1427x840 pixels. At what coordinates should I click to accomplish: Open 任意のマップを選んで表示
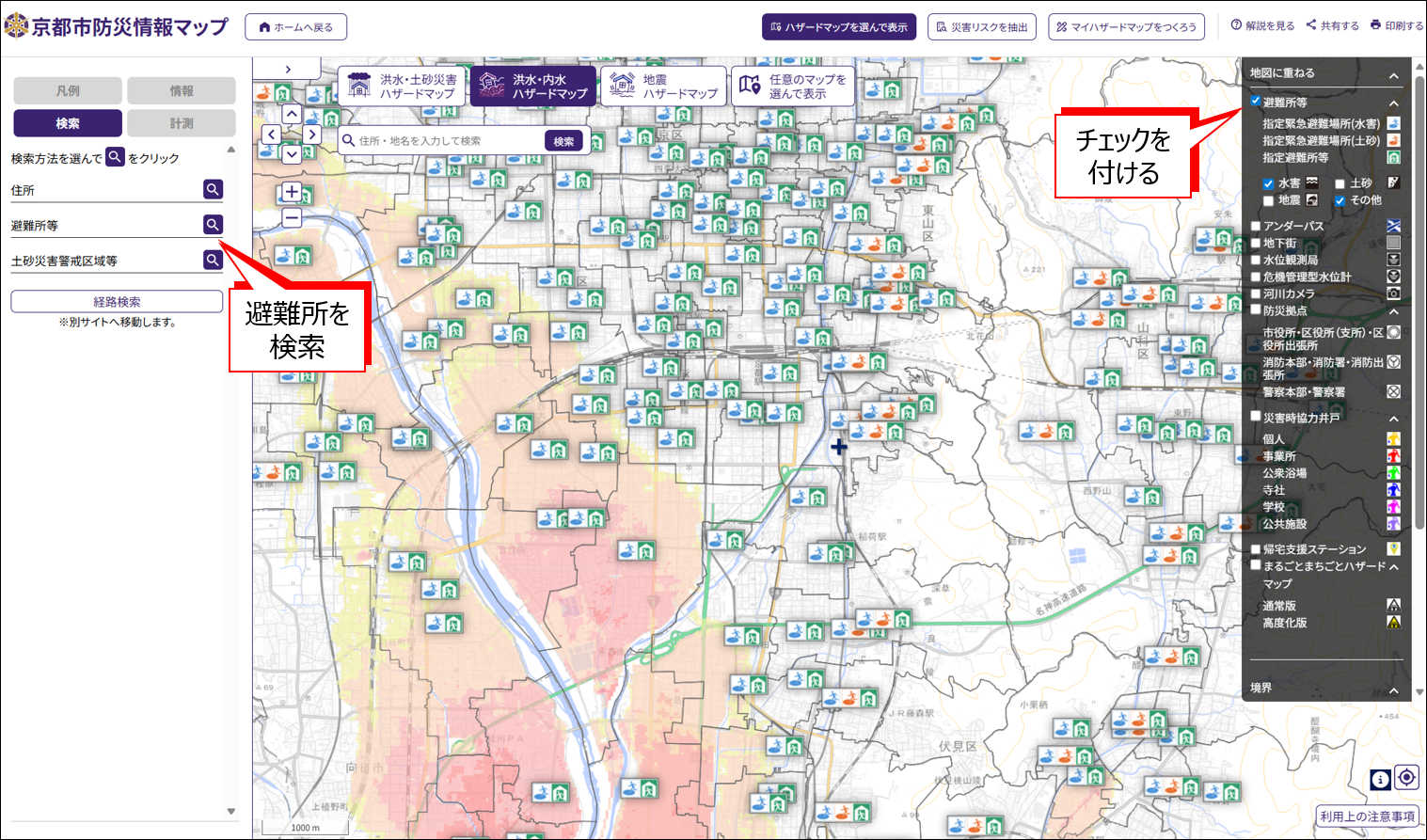(x=795, y=86)
